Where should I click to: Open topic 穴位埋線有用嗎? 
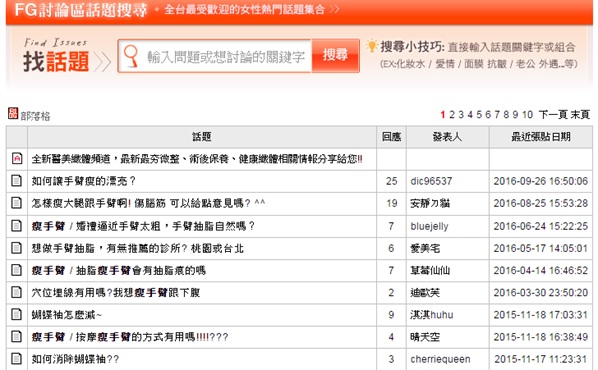116,293
